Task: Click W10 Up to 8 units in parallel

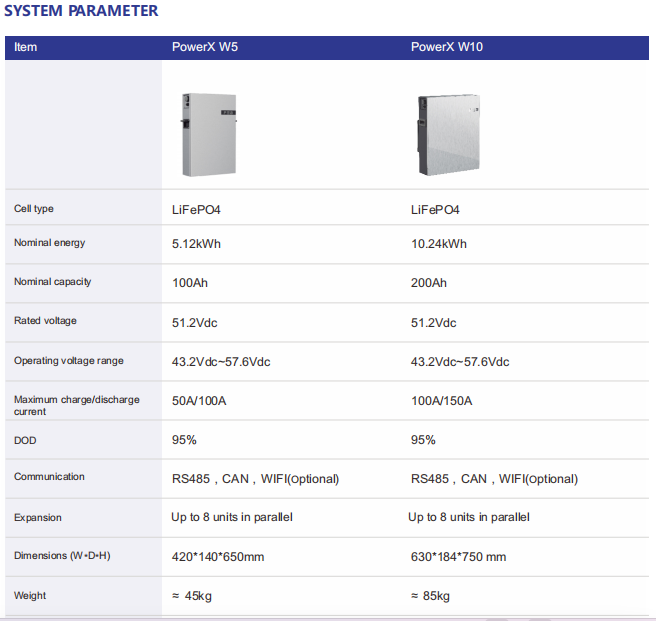Action: pos(469,517)
